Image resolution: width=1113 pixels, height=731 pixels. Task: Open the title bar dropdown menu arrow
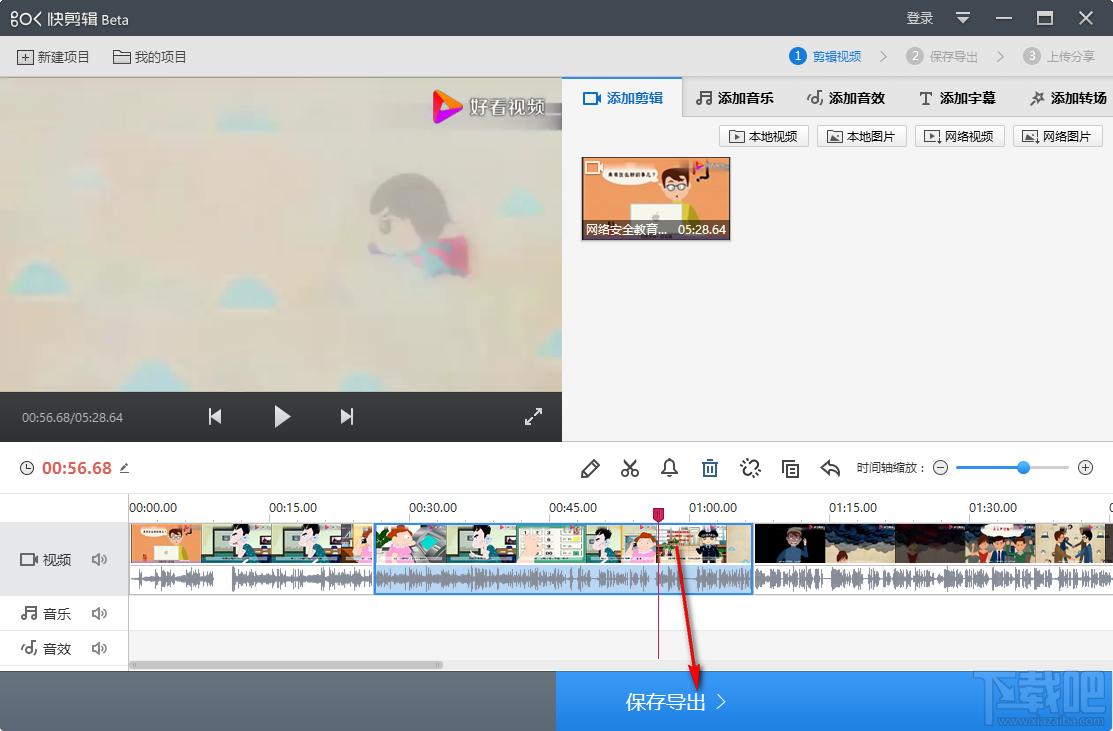coord(963,18)
